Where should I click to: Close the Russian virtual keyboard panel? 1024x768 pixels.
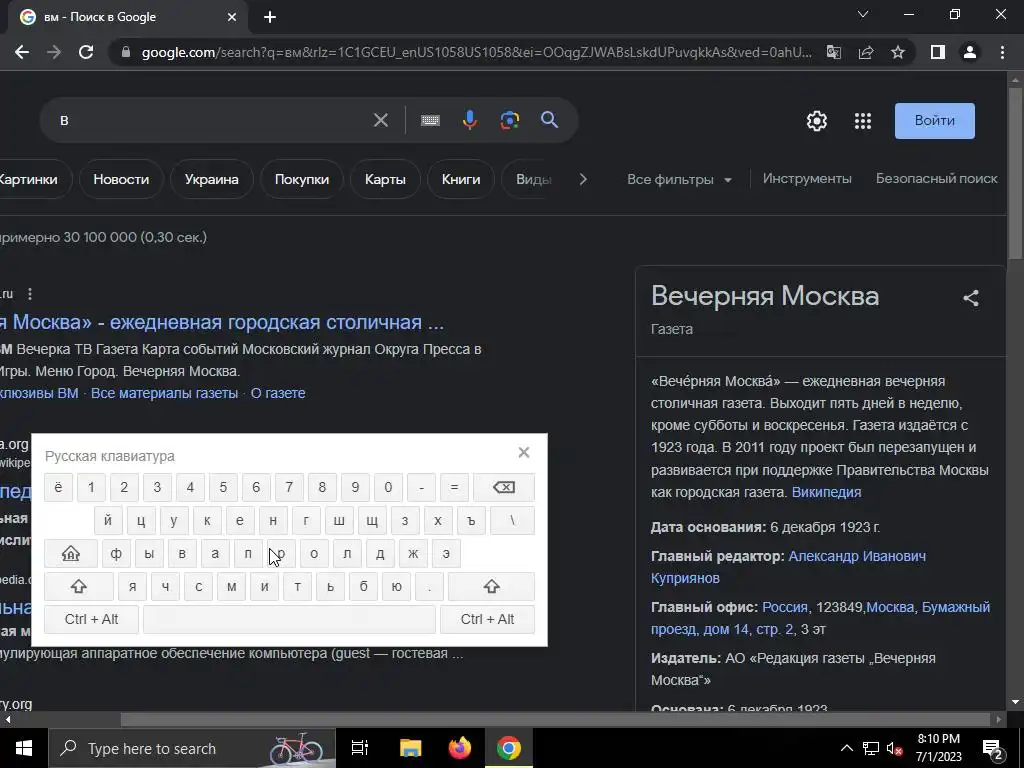(523, 453)
